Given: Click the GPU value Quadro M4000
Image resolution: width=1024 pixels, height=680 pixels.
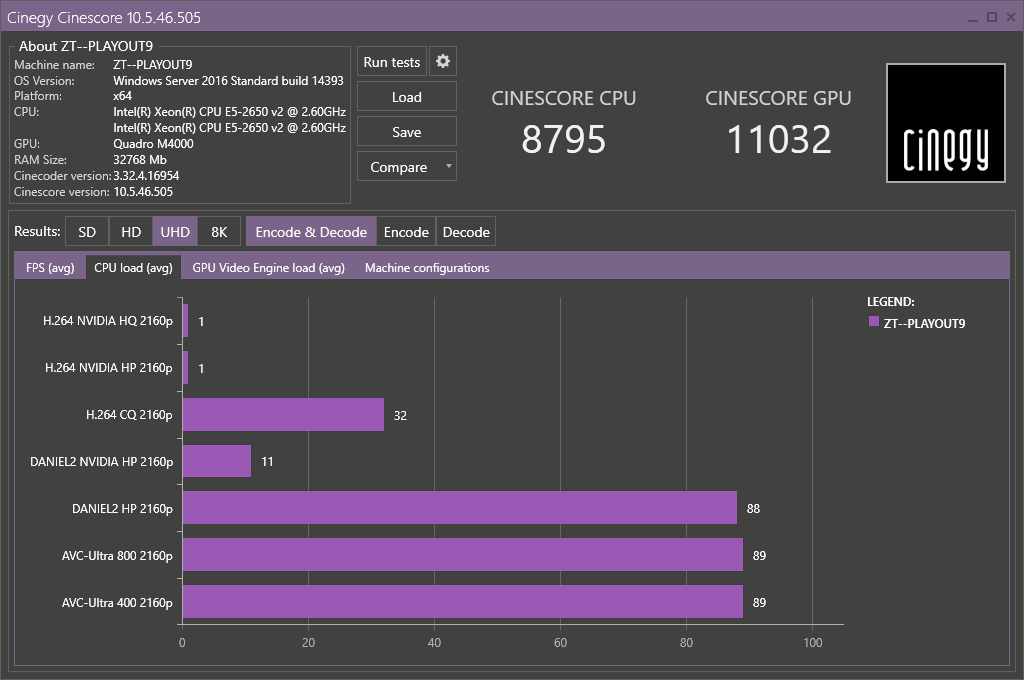Looking at the screenshot, I should pos(153,144).
